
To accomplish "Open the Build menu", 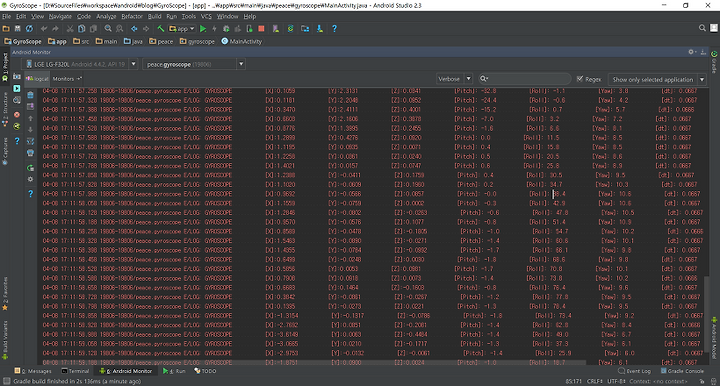I will [x=154, y=16].
